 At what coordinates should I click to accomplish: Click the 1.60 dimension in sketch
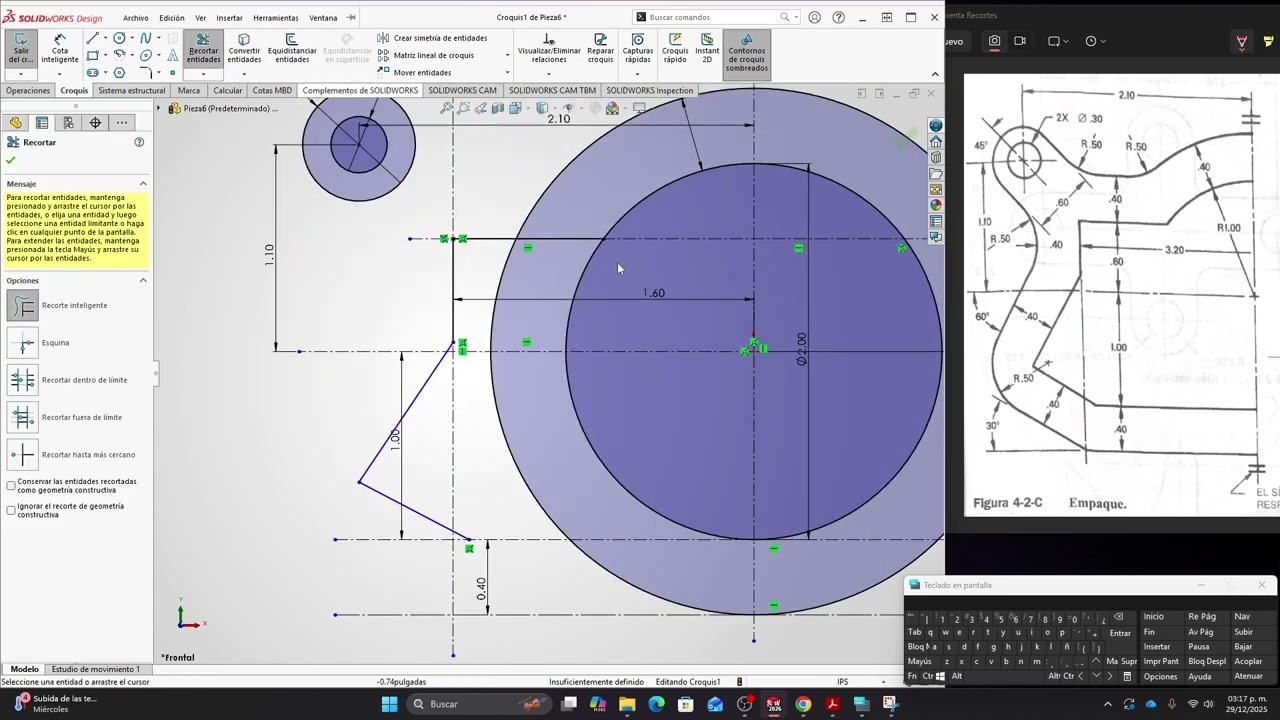click(654, 293)
